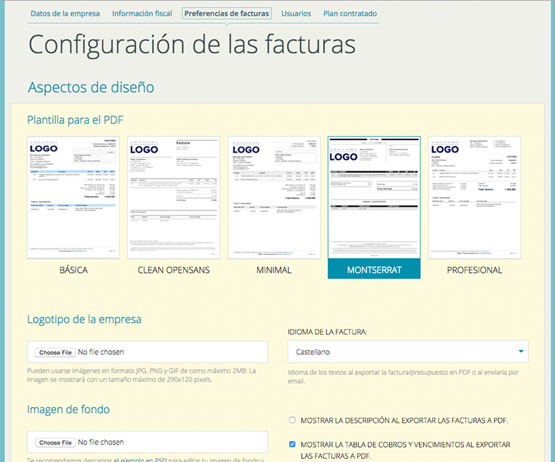The height and width of the screenshot is (462, 555).
Task: Go to the Usuarios tab
Action: coord(296,13)
